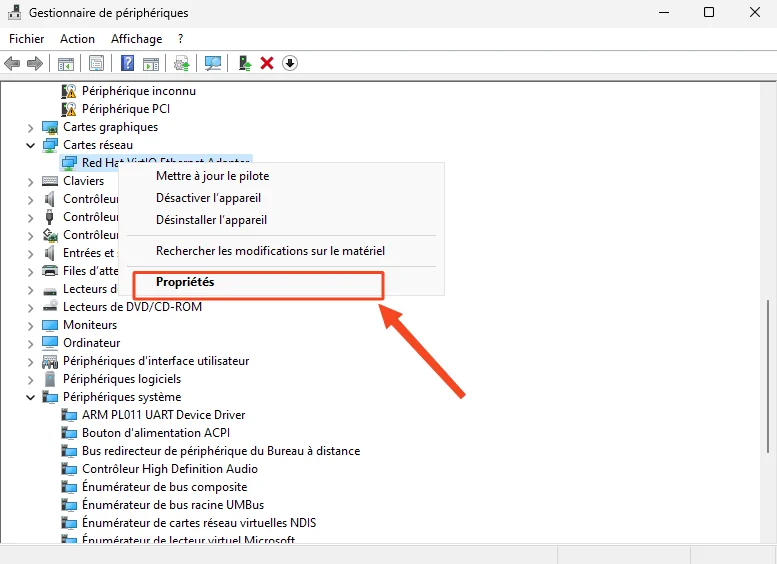This screenshot has width=777, height=564.
Task: Expand the Lecteurs de DVD/CD-ROM node
Action: tap(31, 307)
